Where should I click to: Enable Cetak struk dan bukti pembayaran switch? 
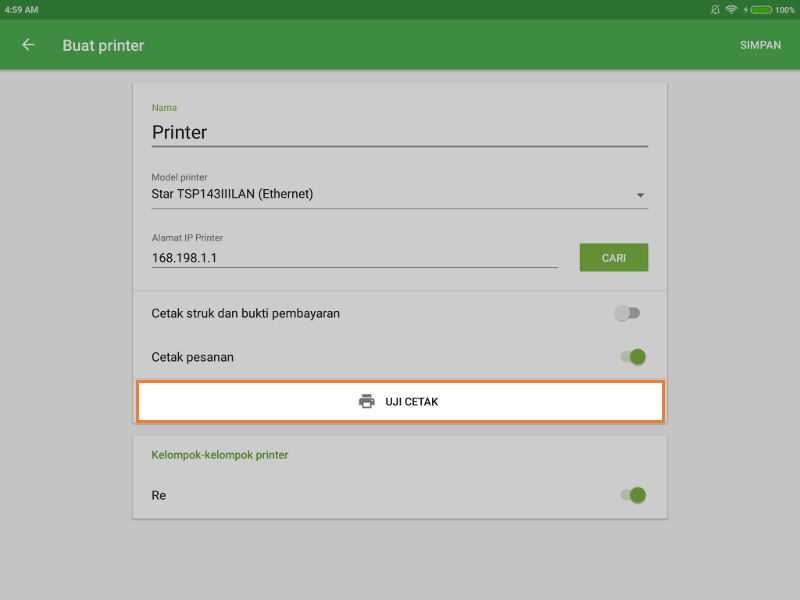point(627,313)
